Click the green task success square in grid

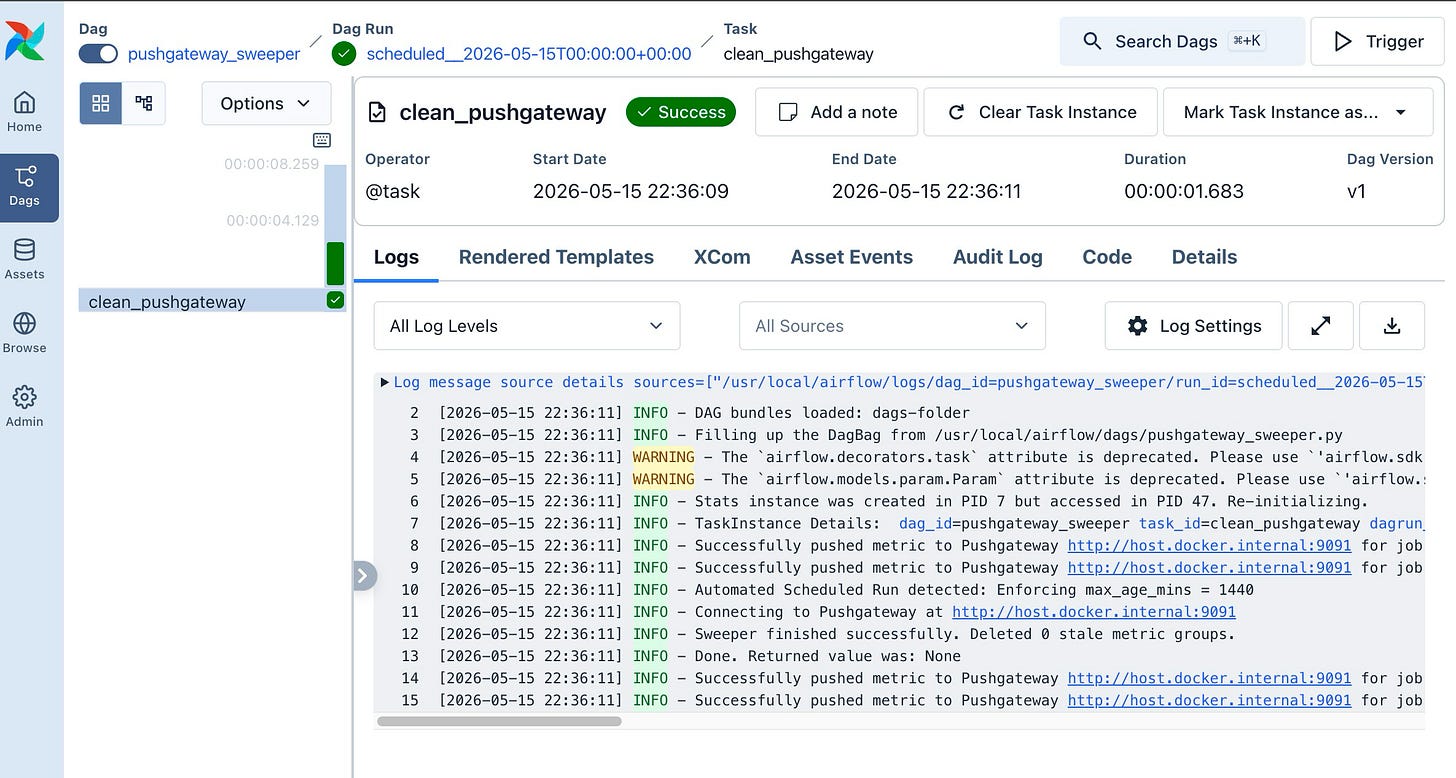pyautogui.click(x=335, y=300)
